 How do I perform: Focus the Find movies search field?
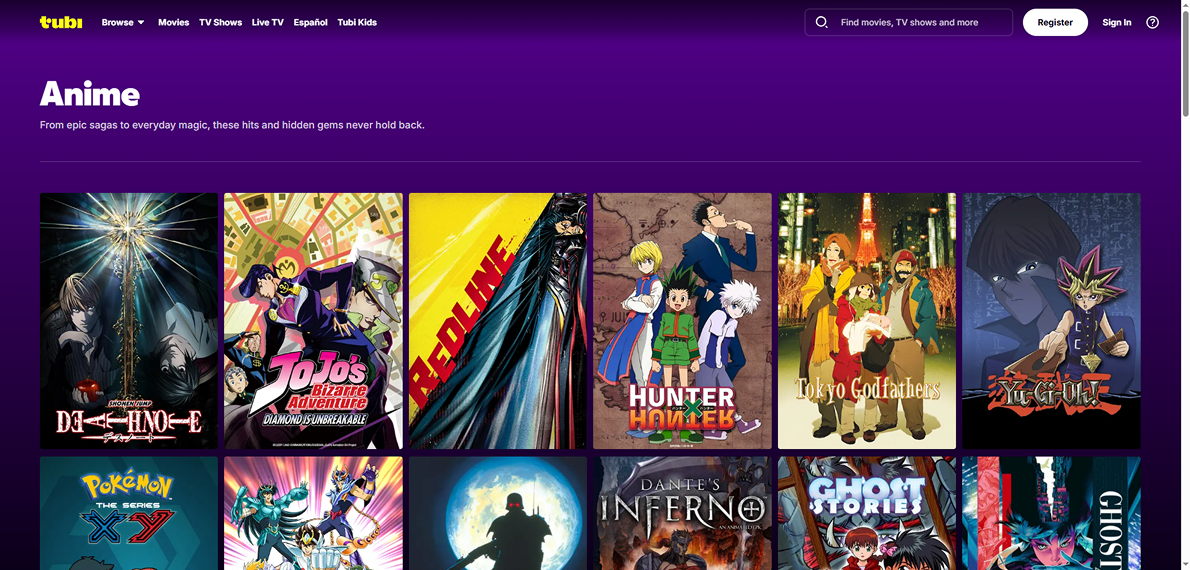click(908, 22)
